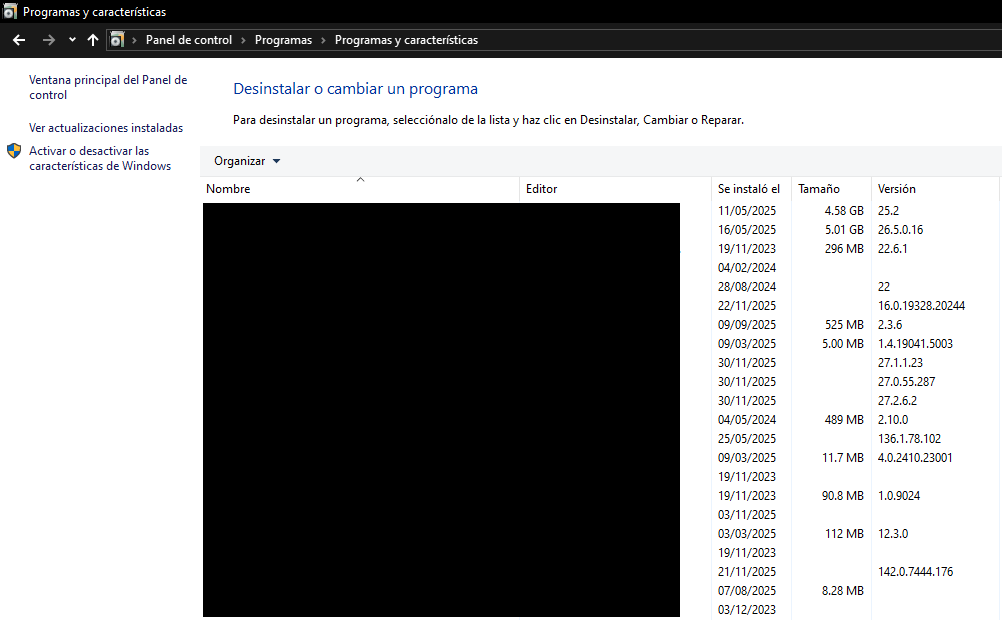Open Ver actualizaciones instaladas link
The width and height of the screenshot is (1002, 620).
106,128
